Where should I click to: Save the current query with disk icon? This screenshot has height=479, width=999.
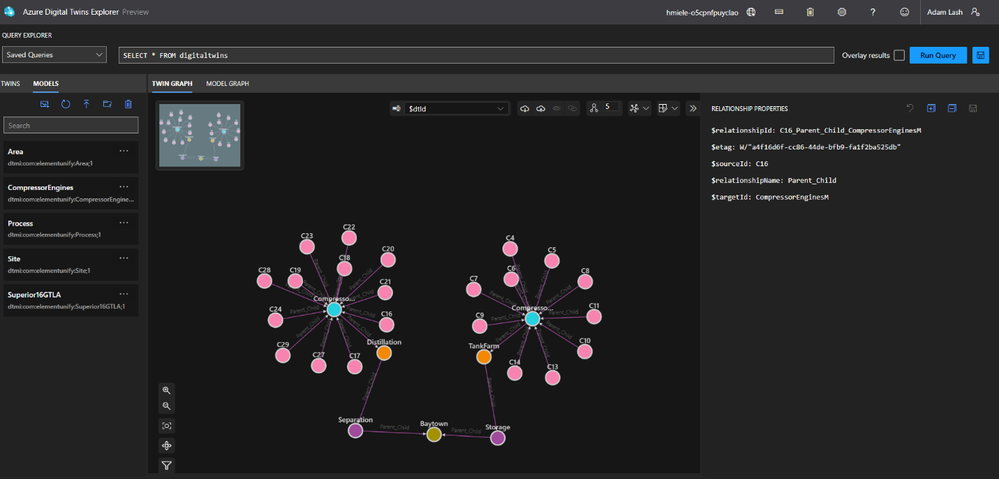[979, 55]
